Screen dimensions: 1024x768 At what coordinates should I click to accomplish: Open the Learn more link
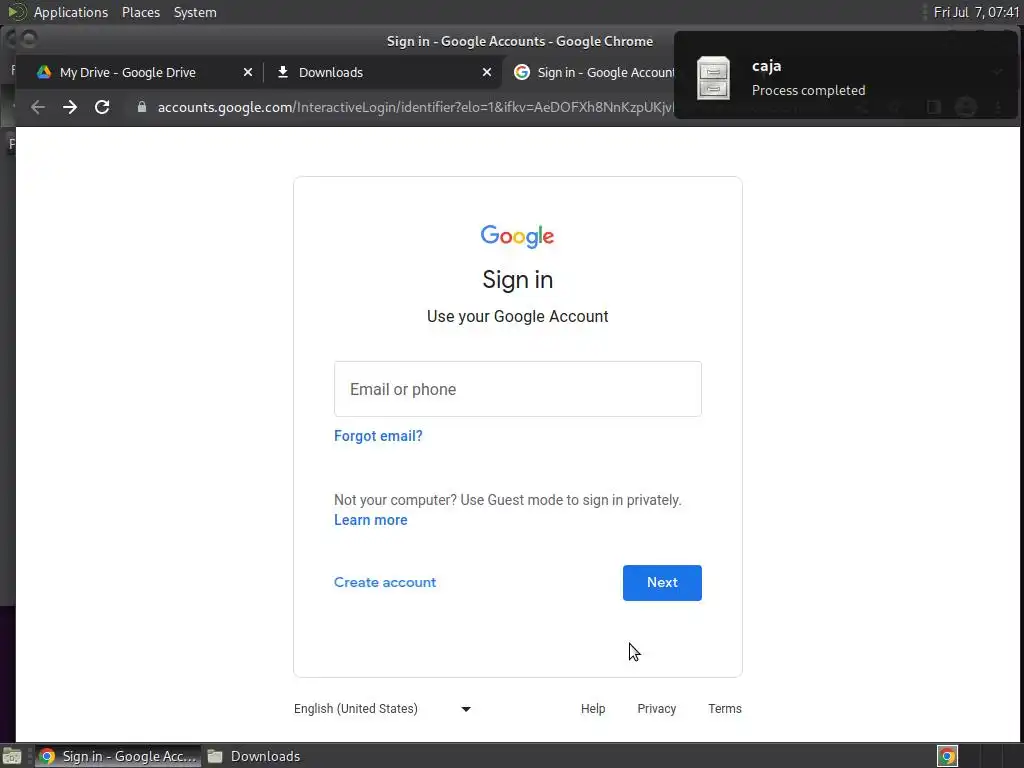coord(371,520)
